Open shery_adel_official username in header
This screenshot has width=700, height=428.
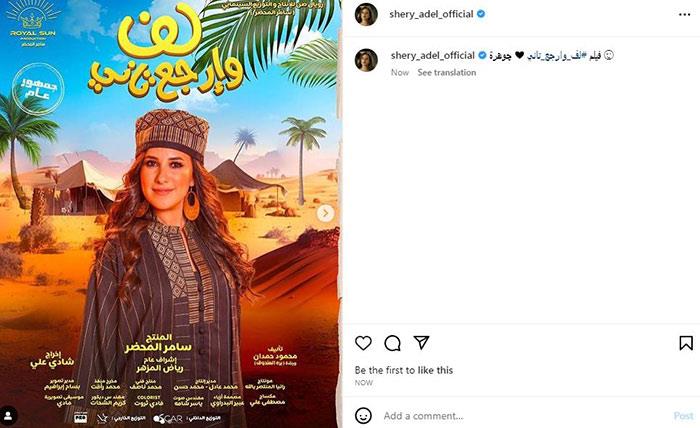[431, 14]
